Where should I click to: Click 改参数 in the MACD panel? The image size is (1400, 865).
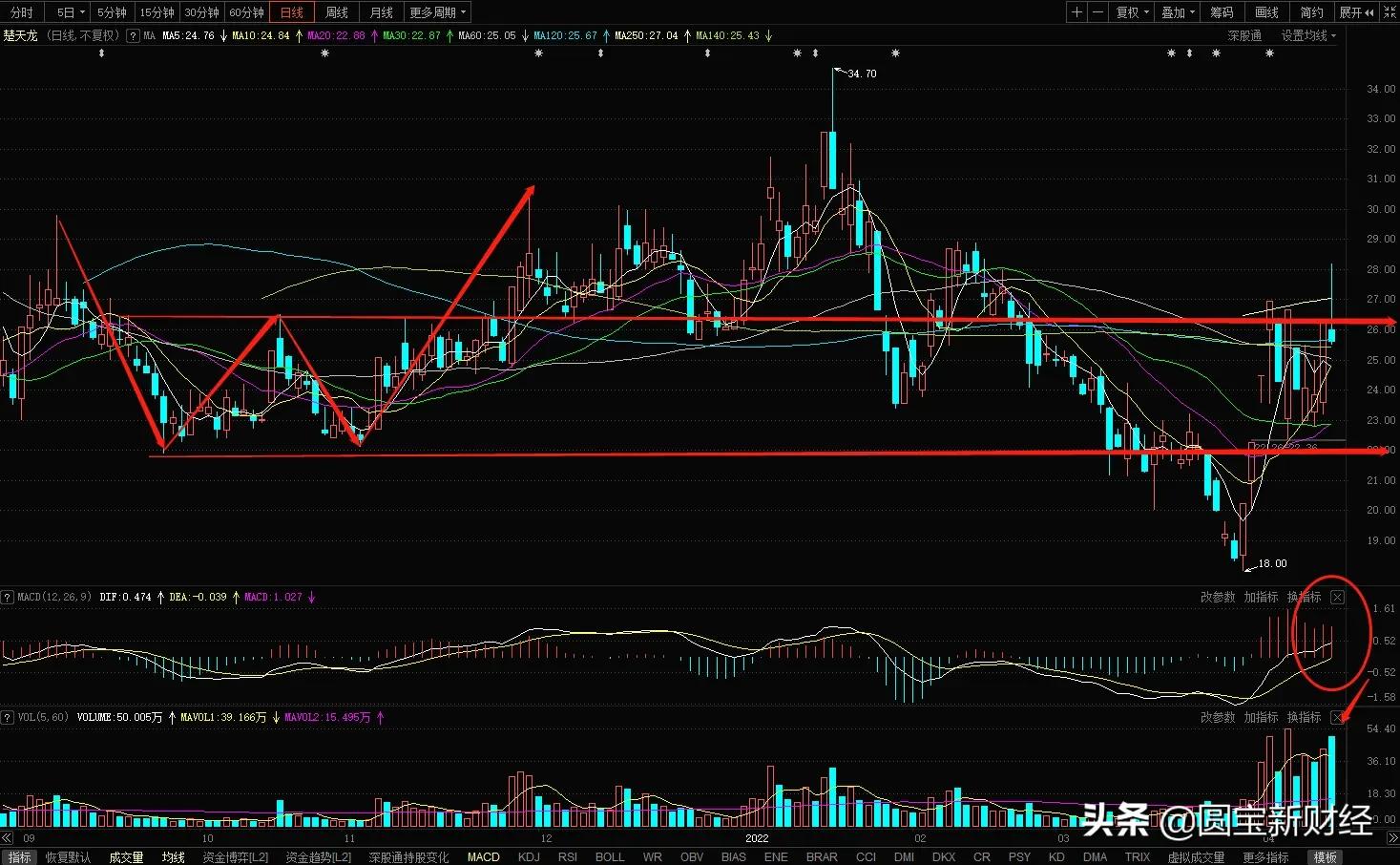tap(1218, 597)
